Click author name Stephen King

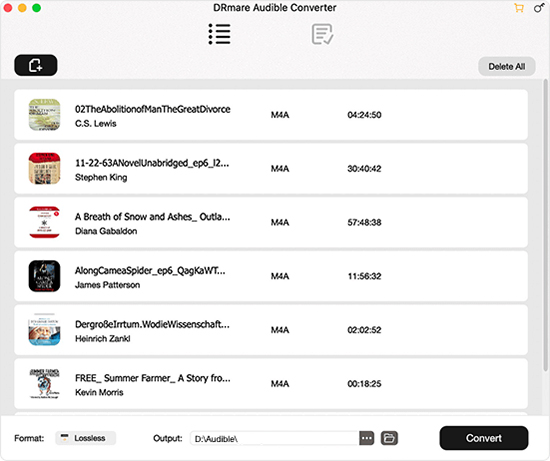click(101, 178)
